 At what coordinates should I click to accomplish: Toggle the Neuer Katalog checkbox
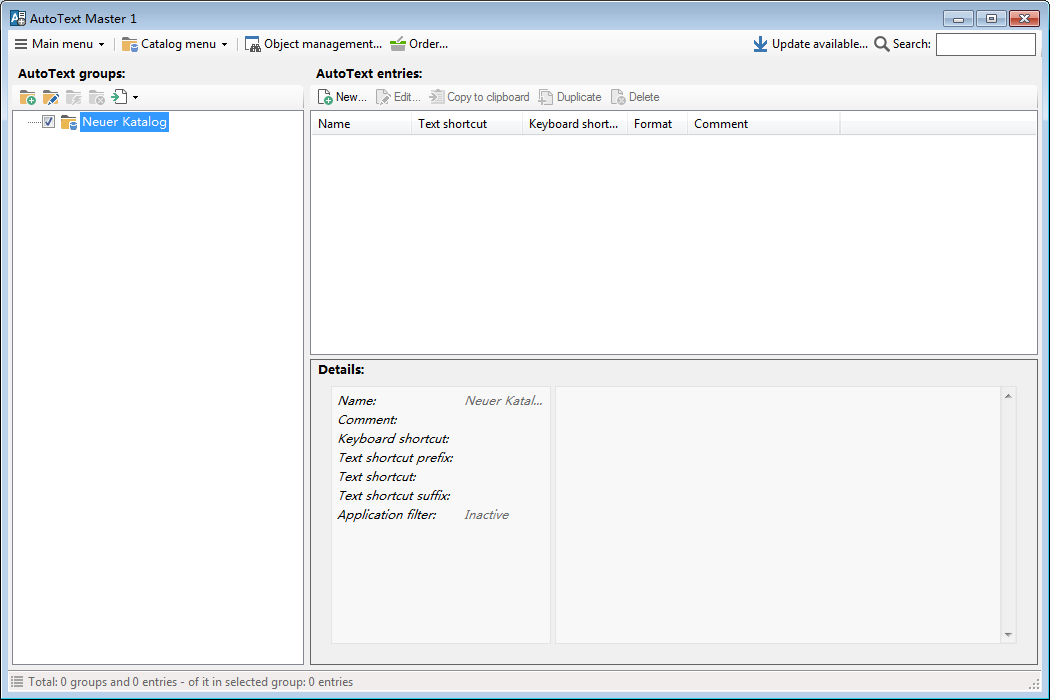[48, 122]
